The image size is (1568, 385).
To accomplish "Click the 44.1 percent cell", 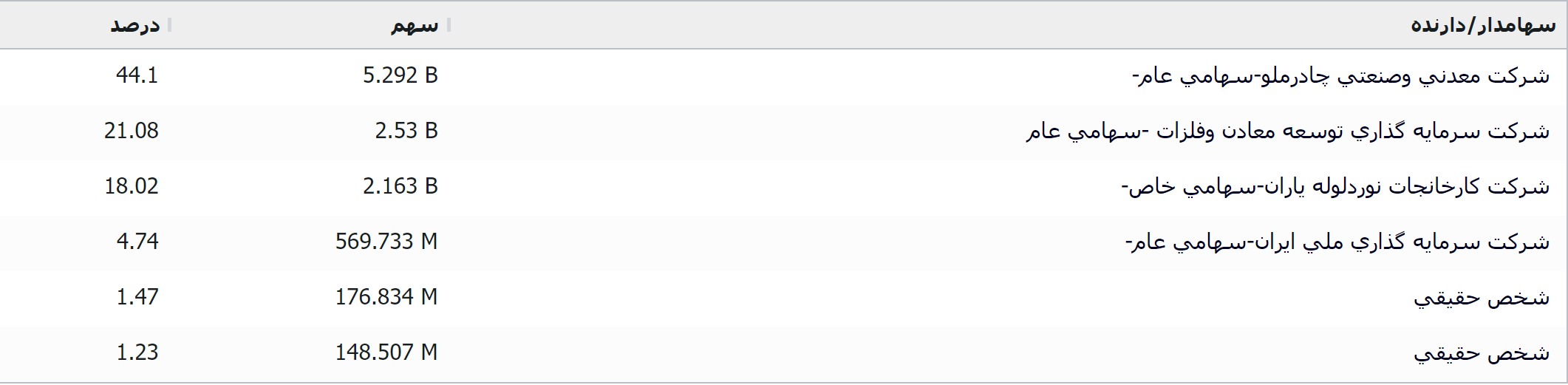I will 137,75.
